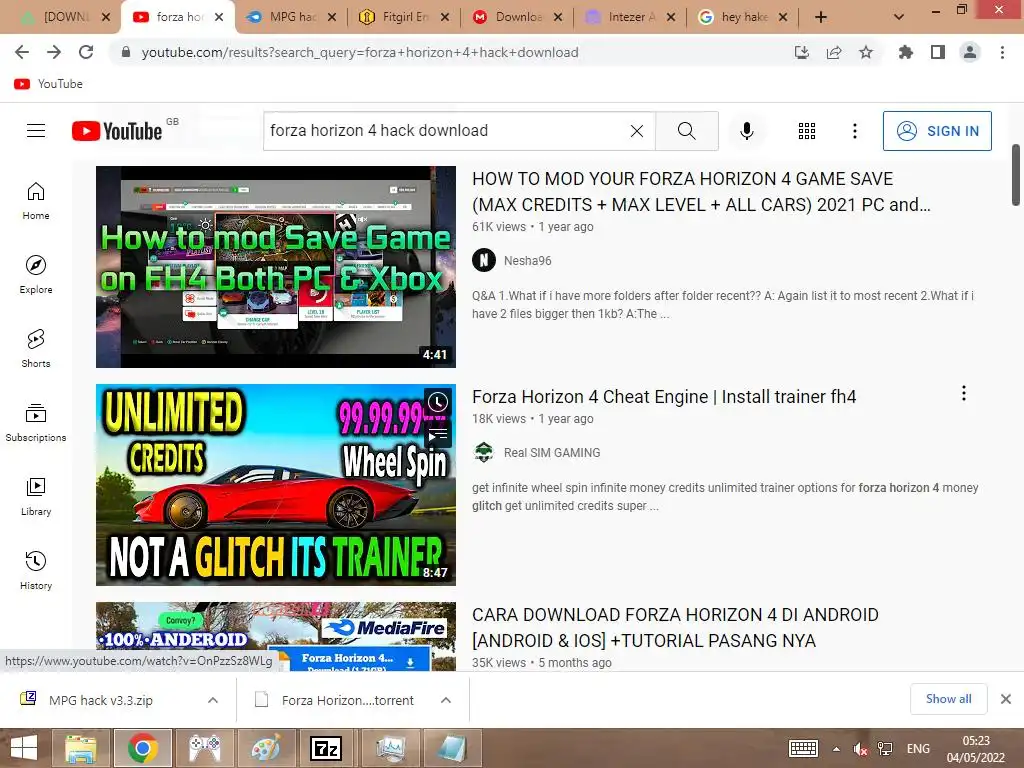Open History in the left sidebar

coord(36,571)
